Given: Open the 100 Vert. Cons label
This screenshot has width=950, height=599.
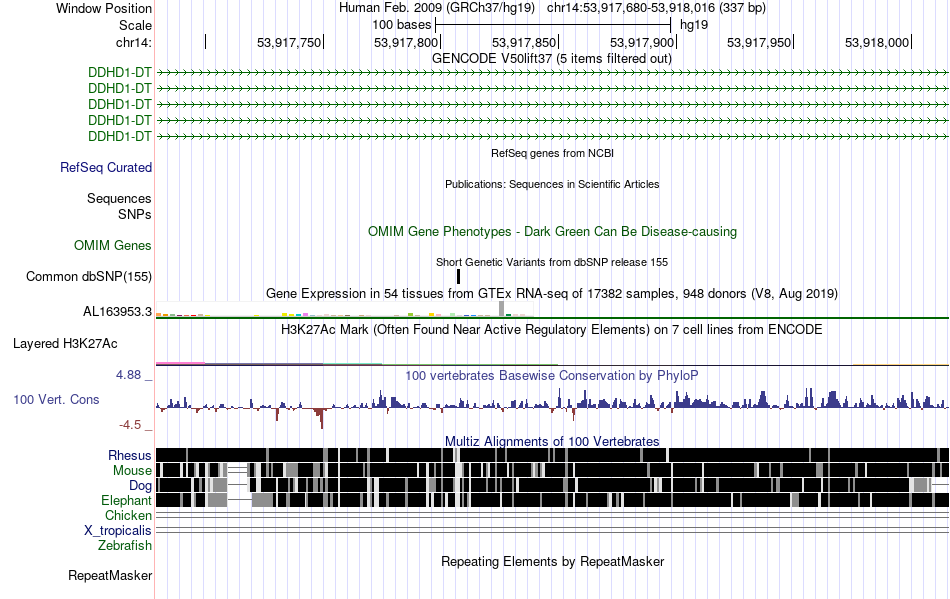Looking at the screenshot, I should (56, 399).
